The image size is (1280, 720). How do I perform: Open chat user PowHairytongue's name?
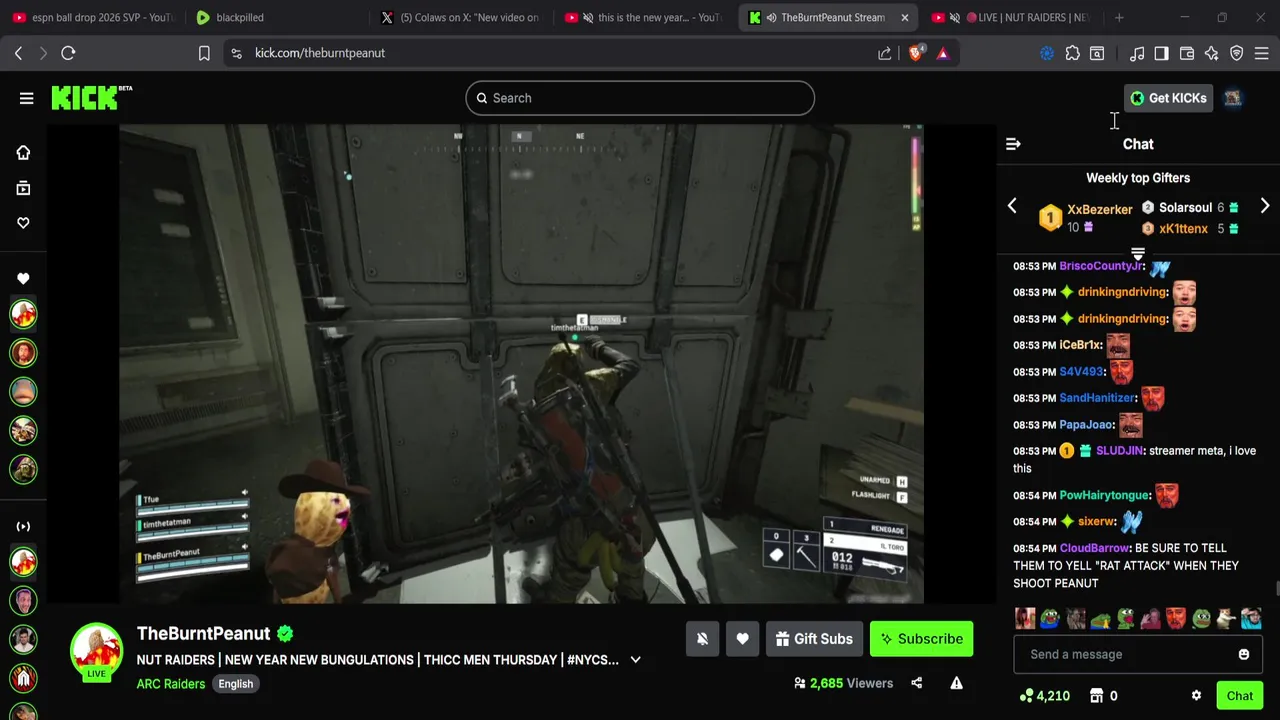tap(1104, 495)
